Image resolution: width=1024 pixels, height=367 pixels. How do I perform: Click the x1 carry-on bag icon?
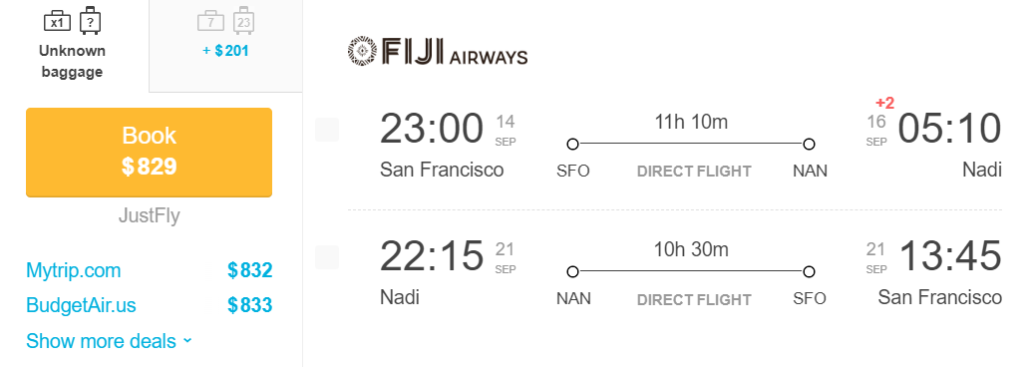click(57, 21)
